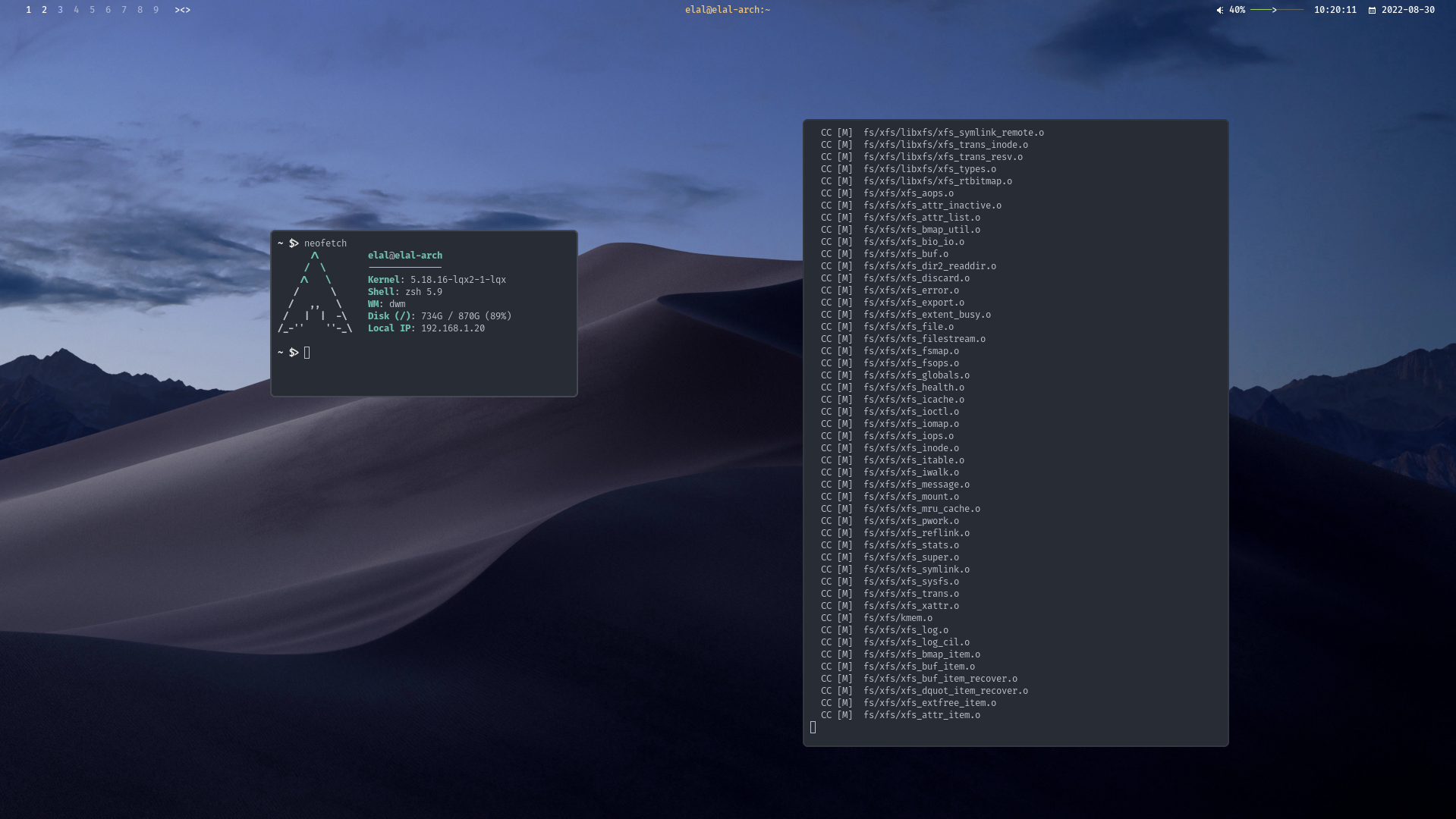This screenshot has width=1456, height=819.
Task: Click xfs_super.o build line
Action: (889, 557)
